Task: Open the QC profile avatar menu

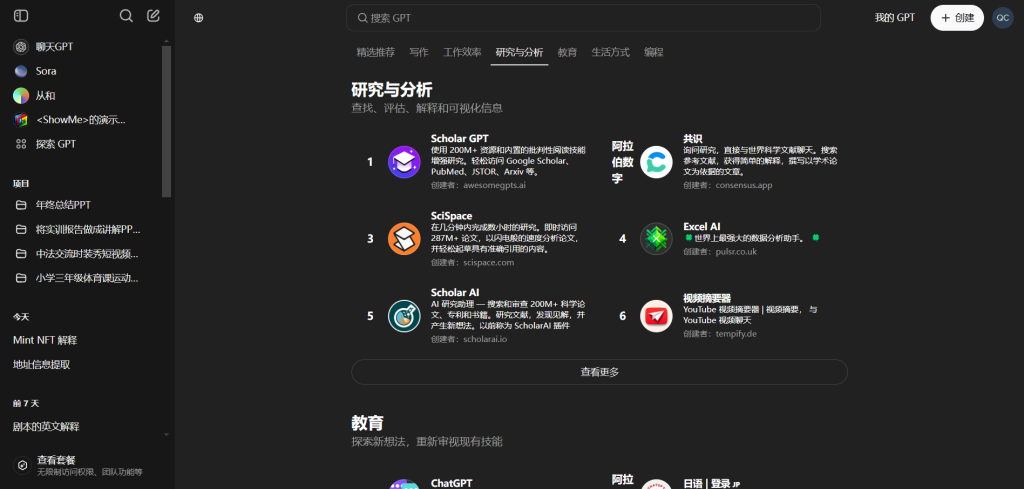Action: 1002,18
